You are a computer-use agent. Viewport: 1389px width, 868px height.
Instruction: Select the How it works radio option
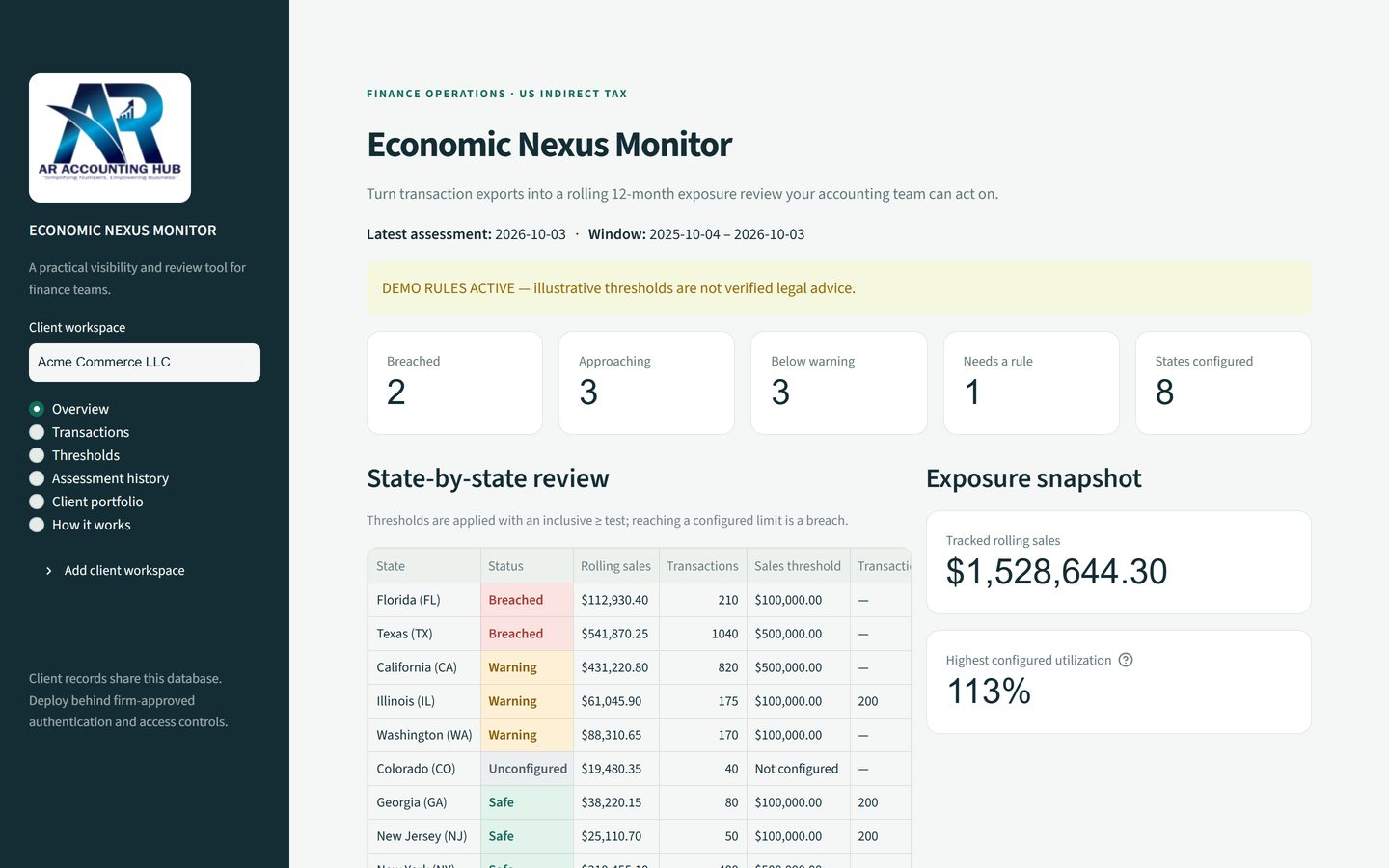tap(37, 525)
